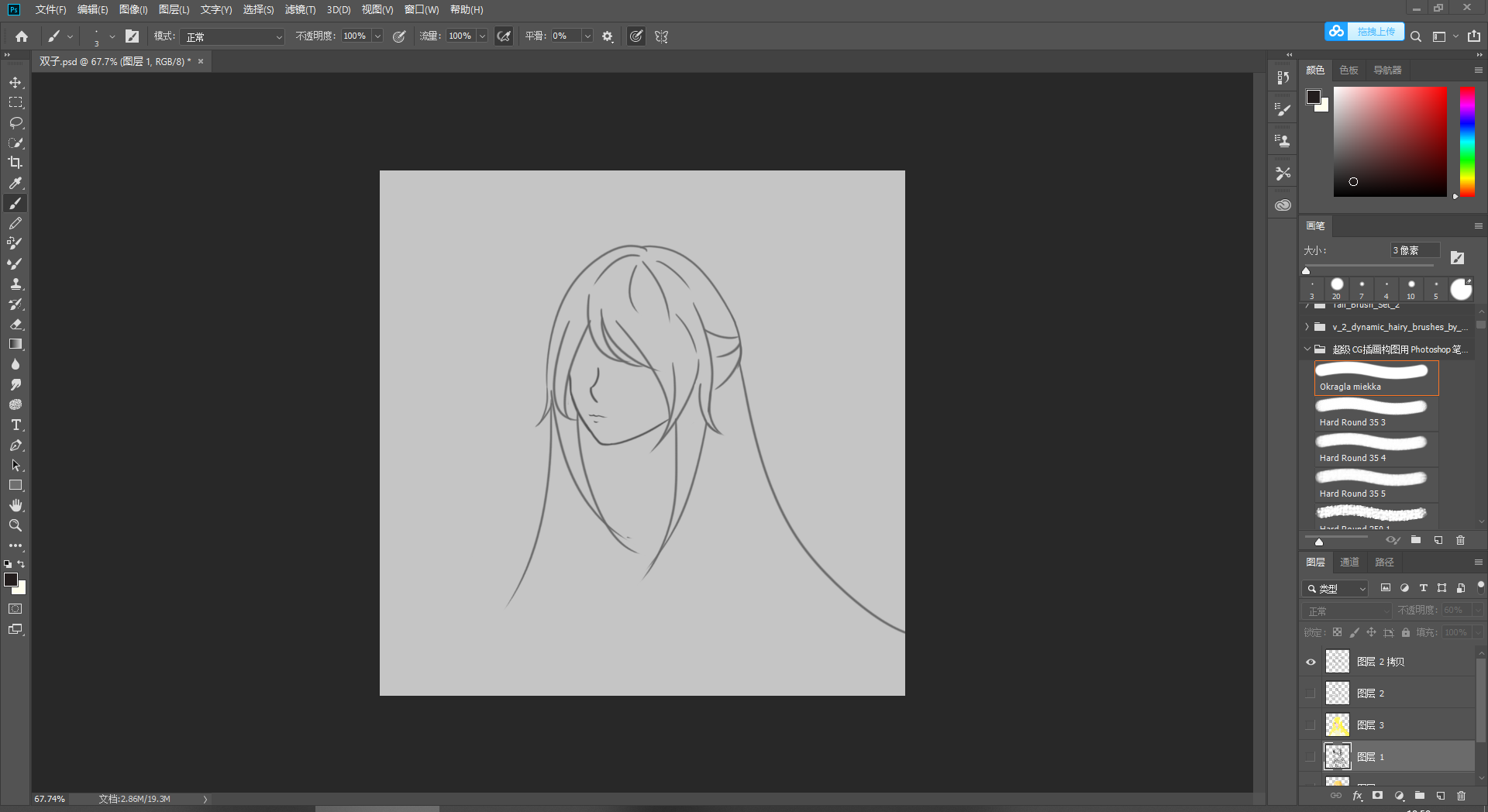Select the Gradient tool
This screenshot has width=1488, height=812.
click(x=15, y=344)
